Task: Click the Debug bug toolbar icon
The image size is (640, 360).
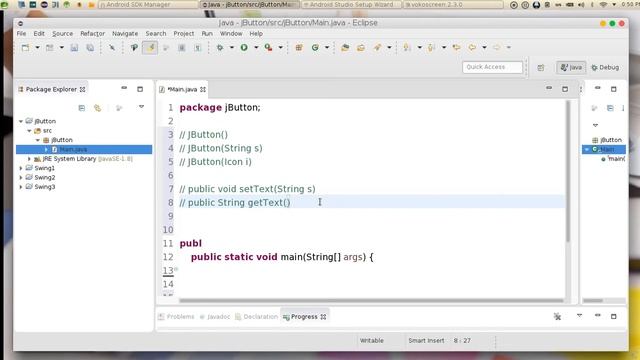Action: tap(220, 48)
